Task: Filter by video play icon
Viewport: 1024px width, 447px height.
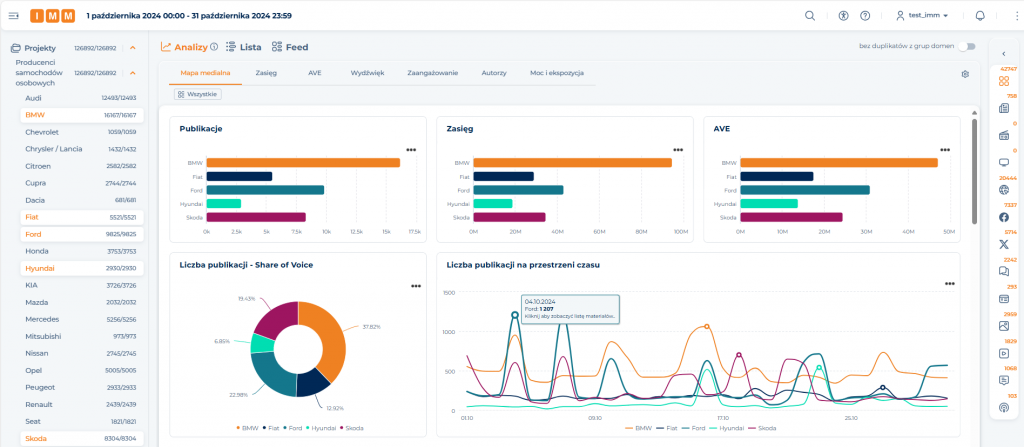Action: [1004, 353]
